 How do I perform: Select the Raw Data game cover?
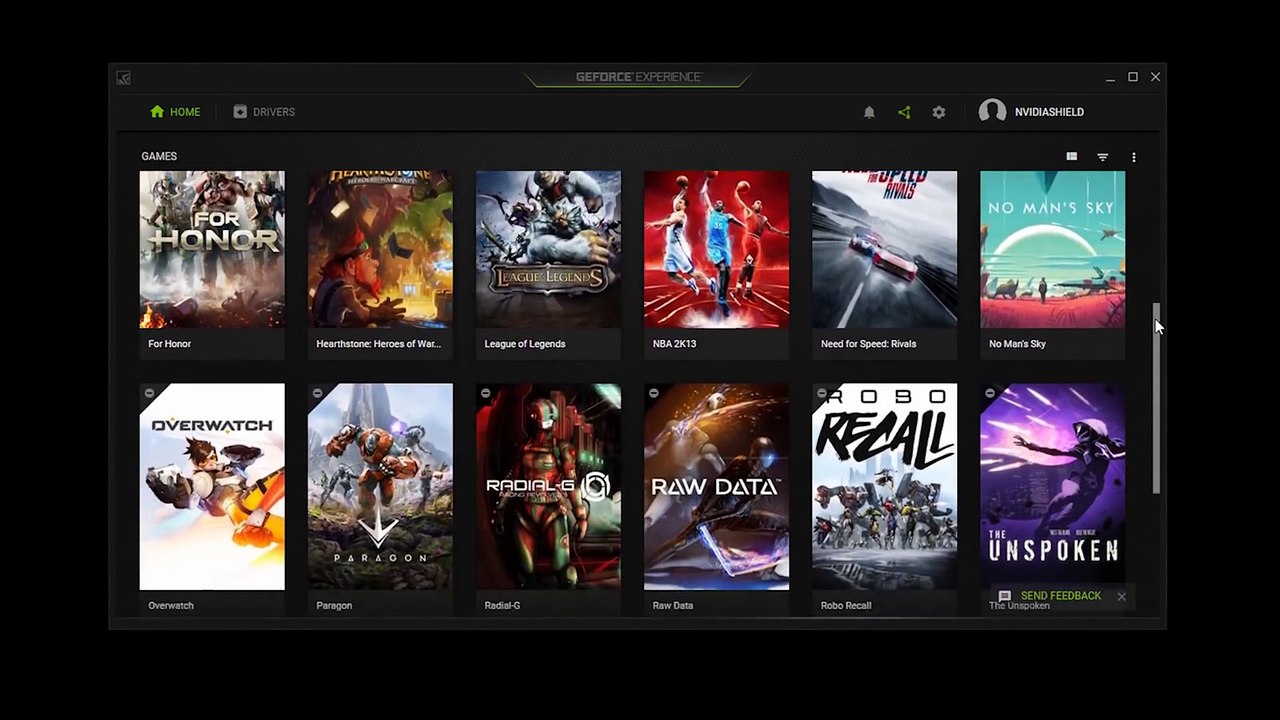pyautogui.click(x=716, y=487)
